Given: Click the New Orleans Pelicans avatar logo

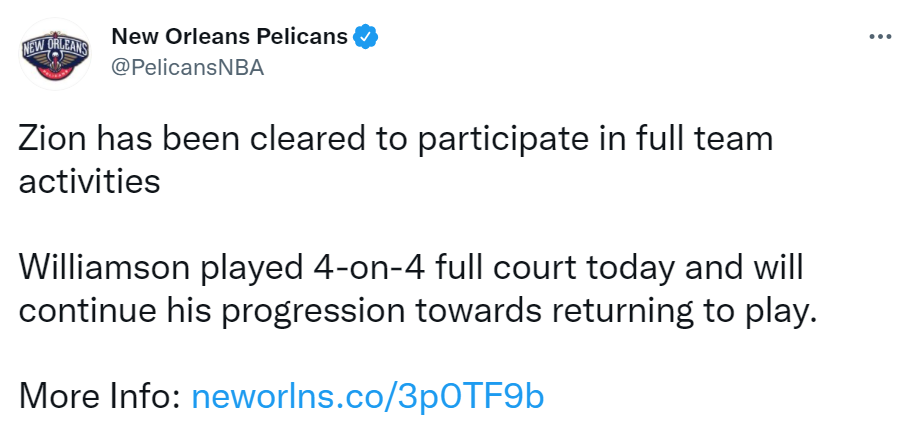Looking at the screenshot, I should tap(54, 54).
